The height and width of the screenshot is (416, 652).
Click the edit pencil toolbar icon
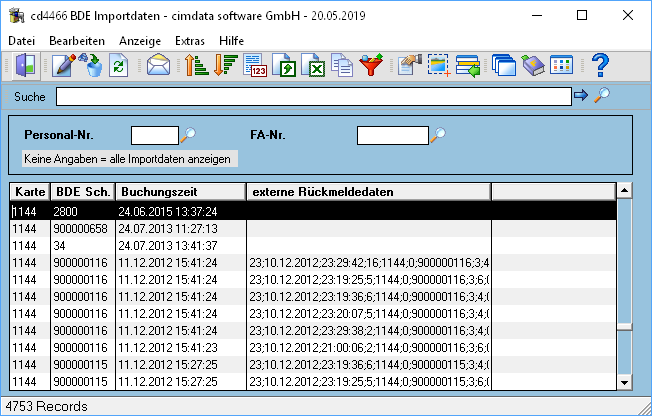[x=63, y=65]
